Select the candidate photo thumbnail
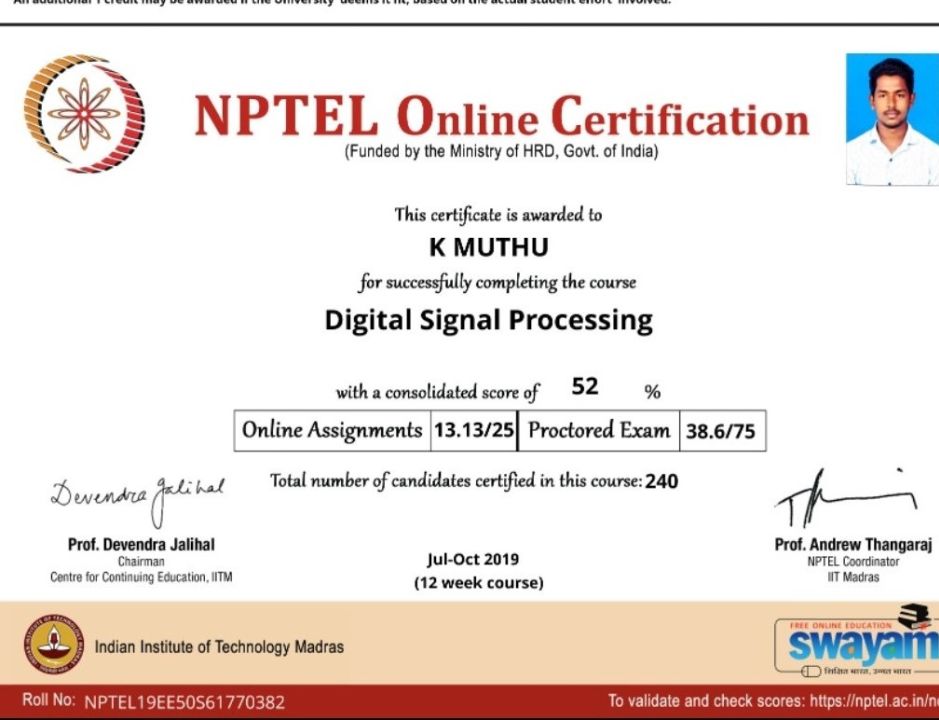The width and height of the screenshot is (939, 720). [x=892, y=119]
